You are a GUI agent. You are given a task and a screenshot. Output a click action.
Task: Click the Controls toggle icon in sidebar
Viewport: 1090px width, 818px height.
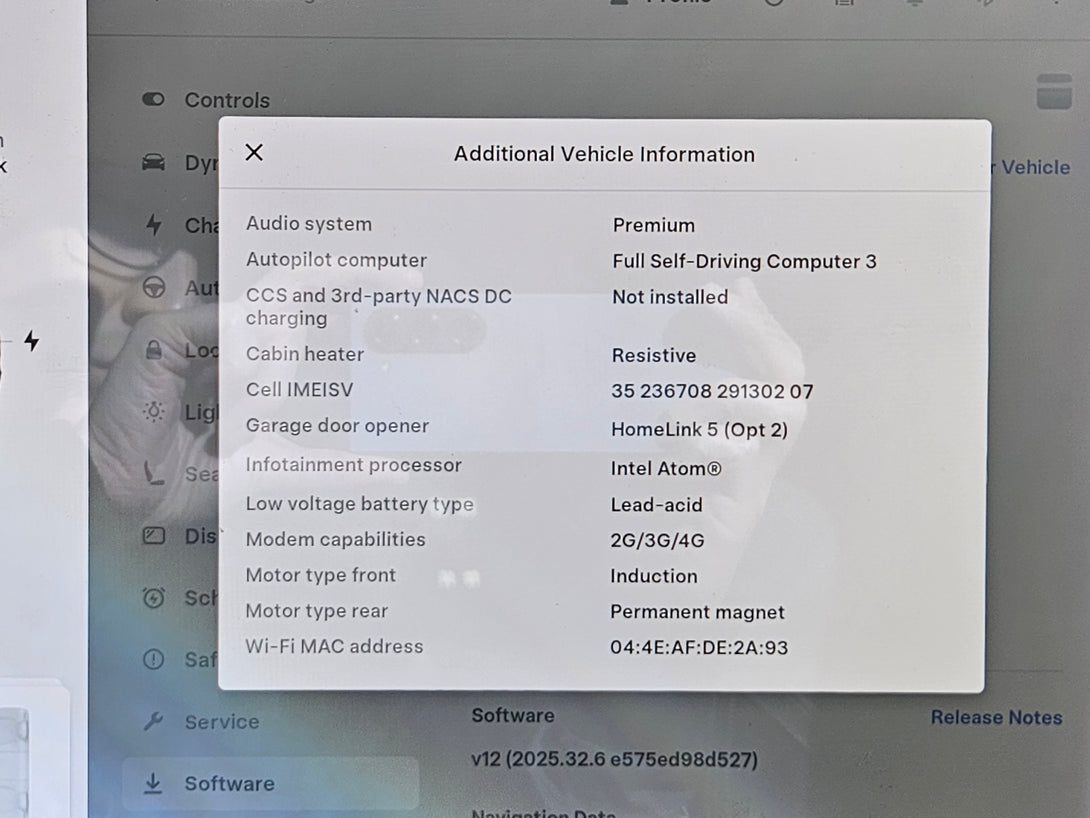tap(153, 100)
